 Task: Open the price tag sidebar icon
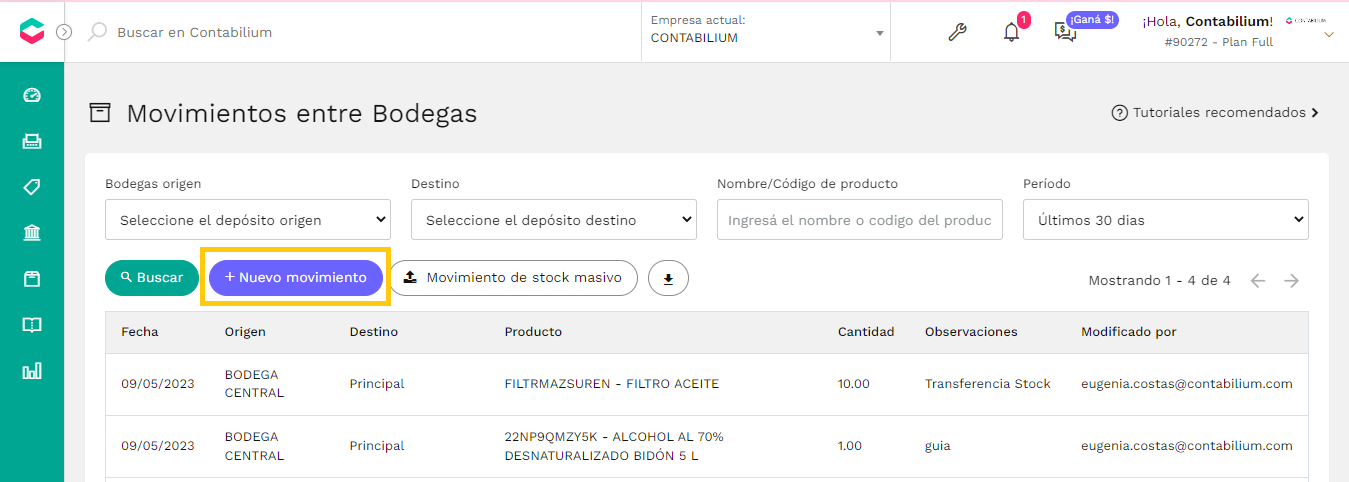[32, 187]
